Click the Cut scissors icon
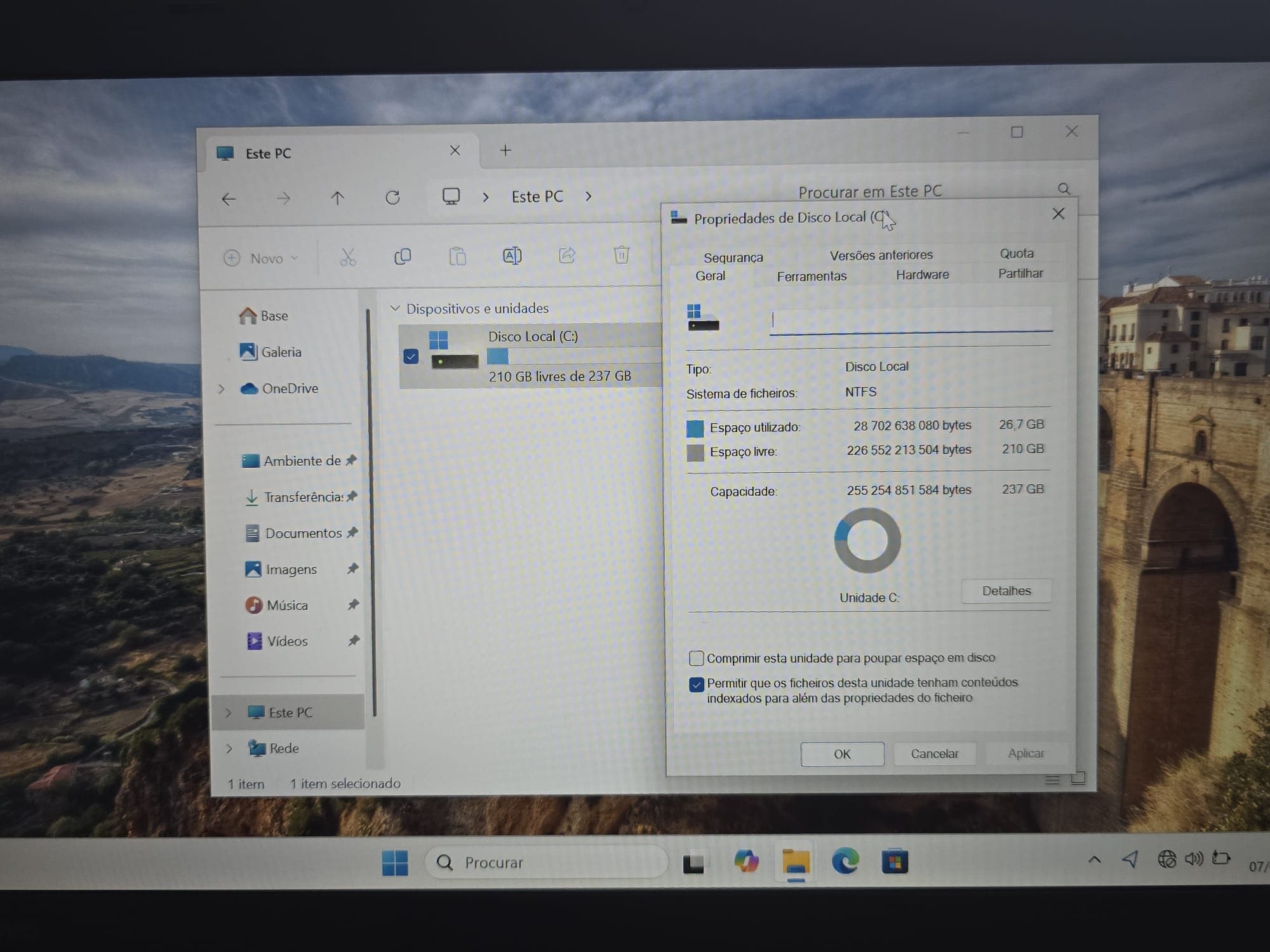This screenshot has width=1270, height=952. (348, 256)
